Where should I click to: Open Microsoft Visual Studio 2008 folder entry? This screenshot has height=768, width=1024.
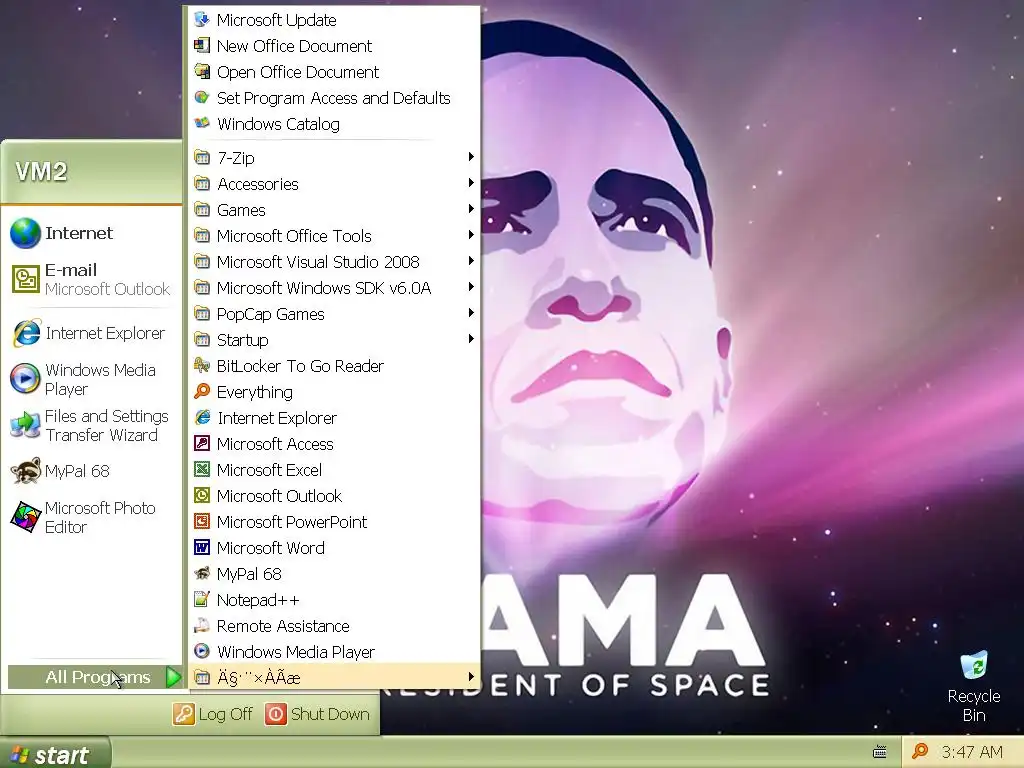click(x=334, y=262)
